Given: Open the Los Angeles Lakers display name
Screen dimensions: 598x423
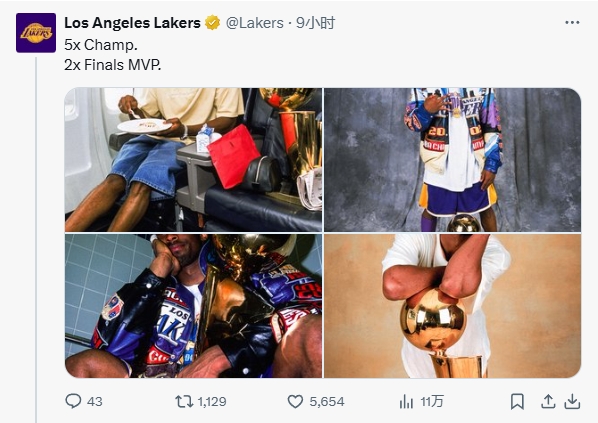Looking at the screenshot, I should [132, 23].
